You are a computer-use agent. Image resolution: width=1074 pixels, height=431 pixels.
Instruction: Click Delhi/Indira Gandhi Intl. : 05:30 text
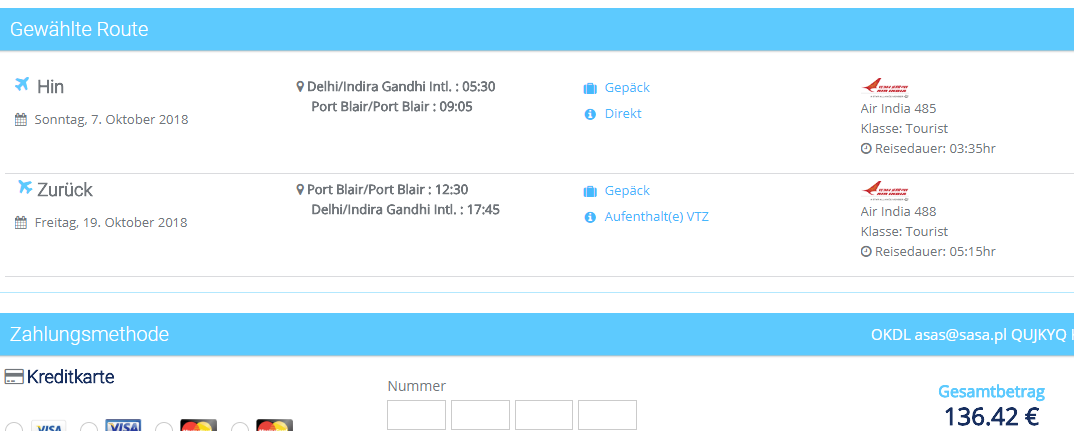[401, 87]
